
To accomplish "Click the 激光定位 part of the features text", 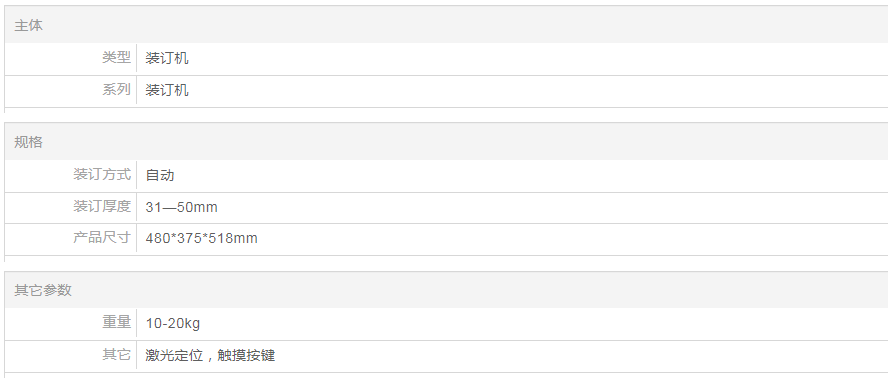I will click(174, 356).
